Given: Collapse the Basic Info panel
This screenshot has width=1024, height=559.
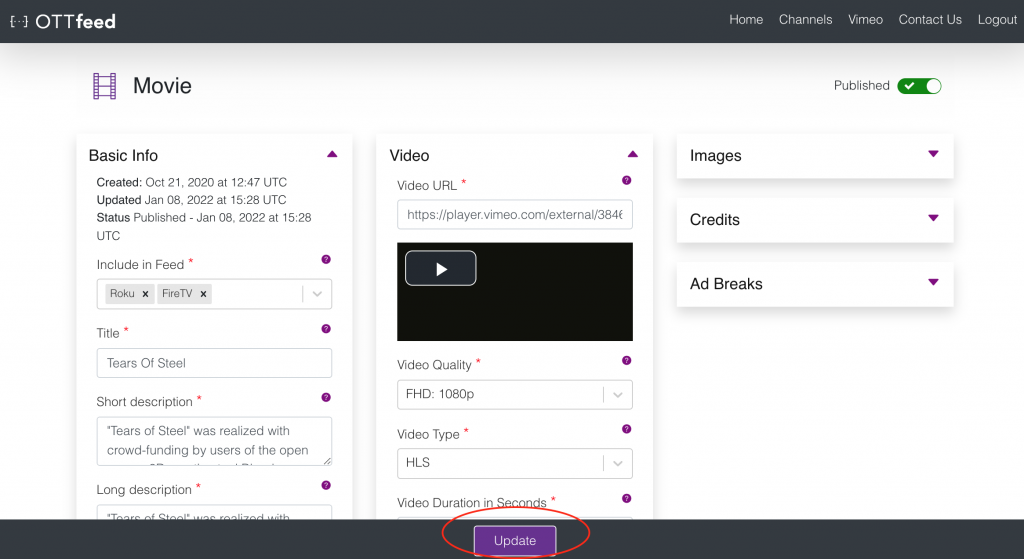Looking at the screenshot, I should click(x=332, y=154).
